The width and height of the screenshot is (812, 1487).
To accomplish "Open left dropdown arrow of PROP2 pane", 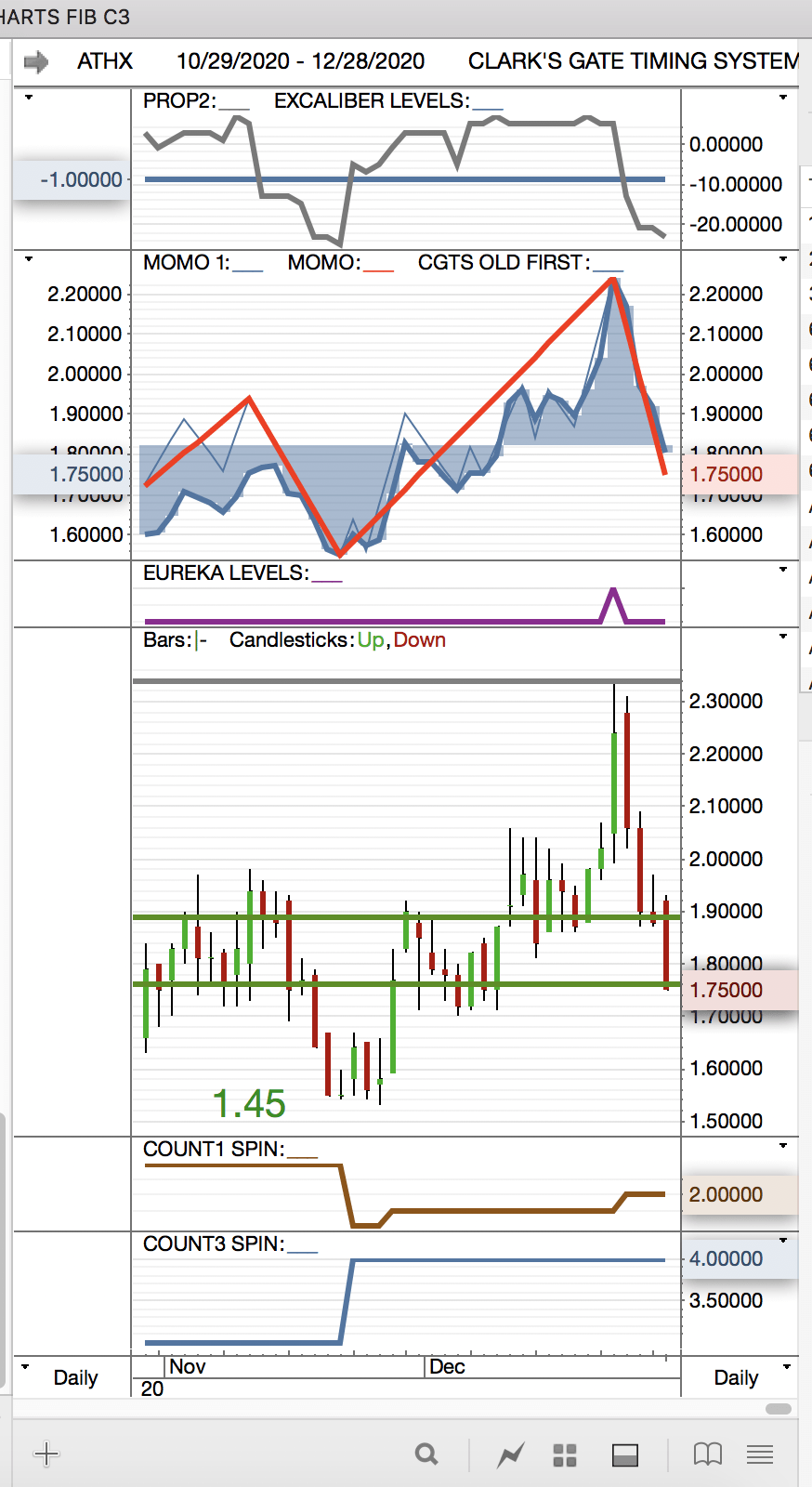I will click(29, 98).
